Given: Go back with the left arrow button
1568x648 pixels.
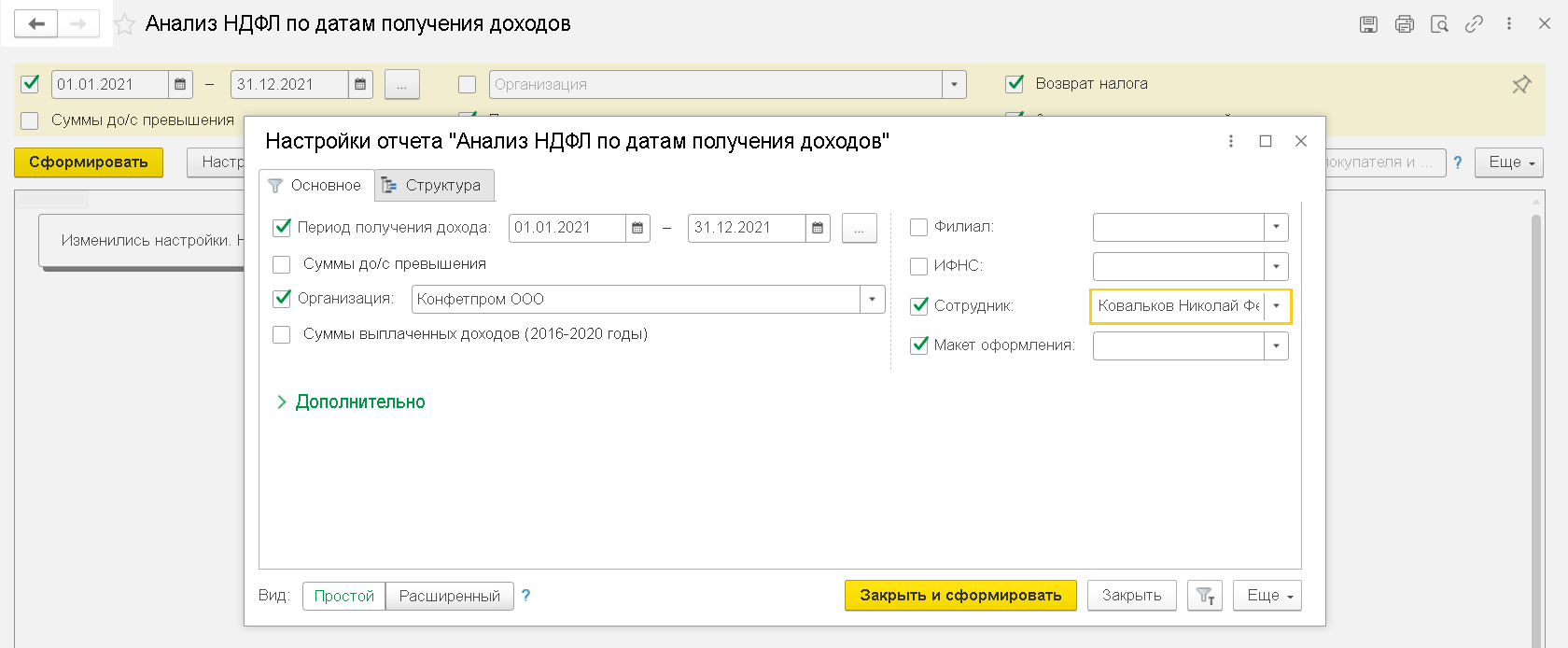Looking at the screenshot, I should point(35,23).
